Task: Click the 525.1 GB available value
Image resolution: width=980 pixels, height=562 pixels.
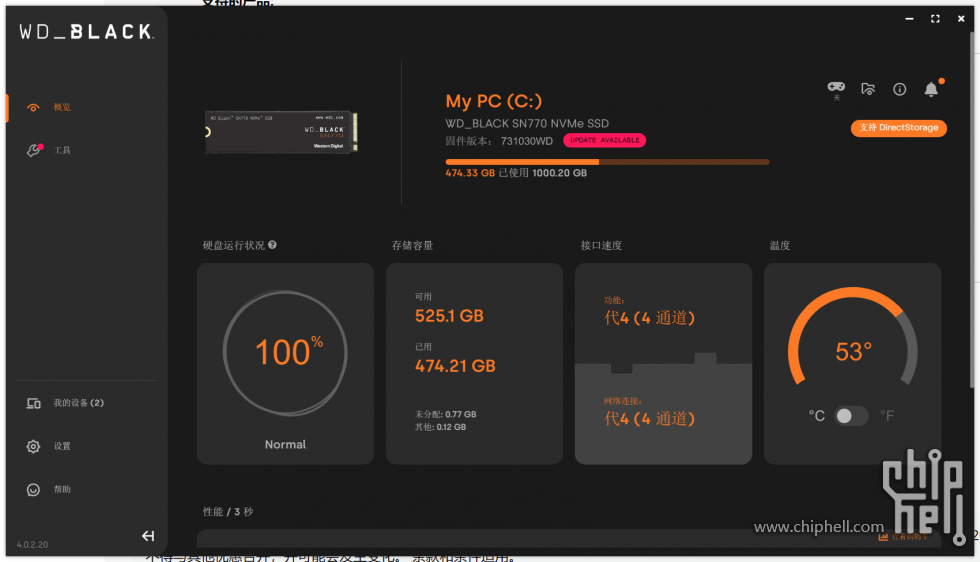Action: point(449,316)
